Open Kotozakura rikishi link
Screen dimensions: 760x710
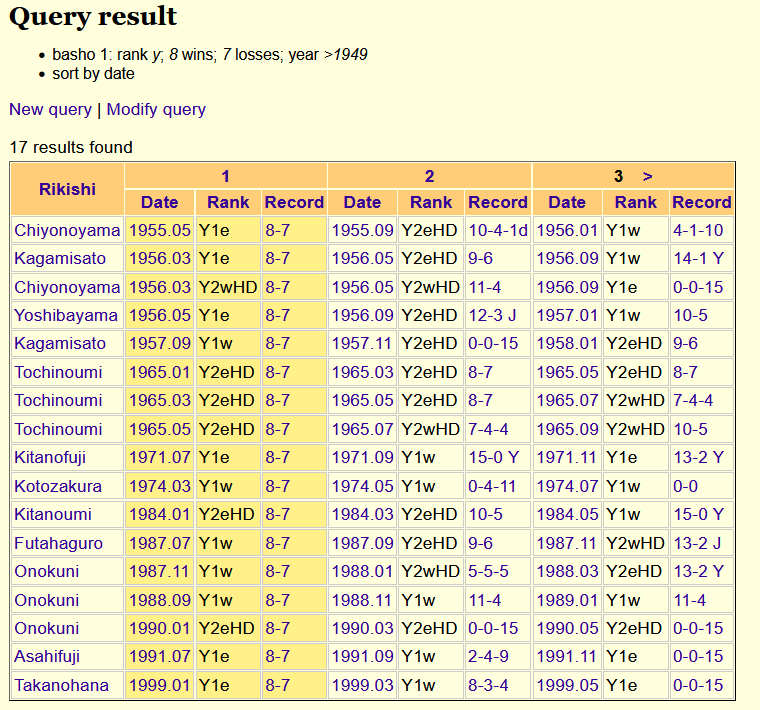coord(58,486)
